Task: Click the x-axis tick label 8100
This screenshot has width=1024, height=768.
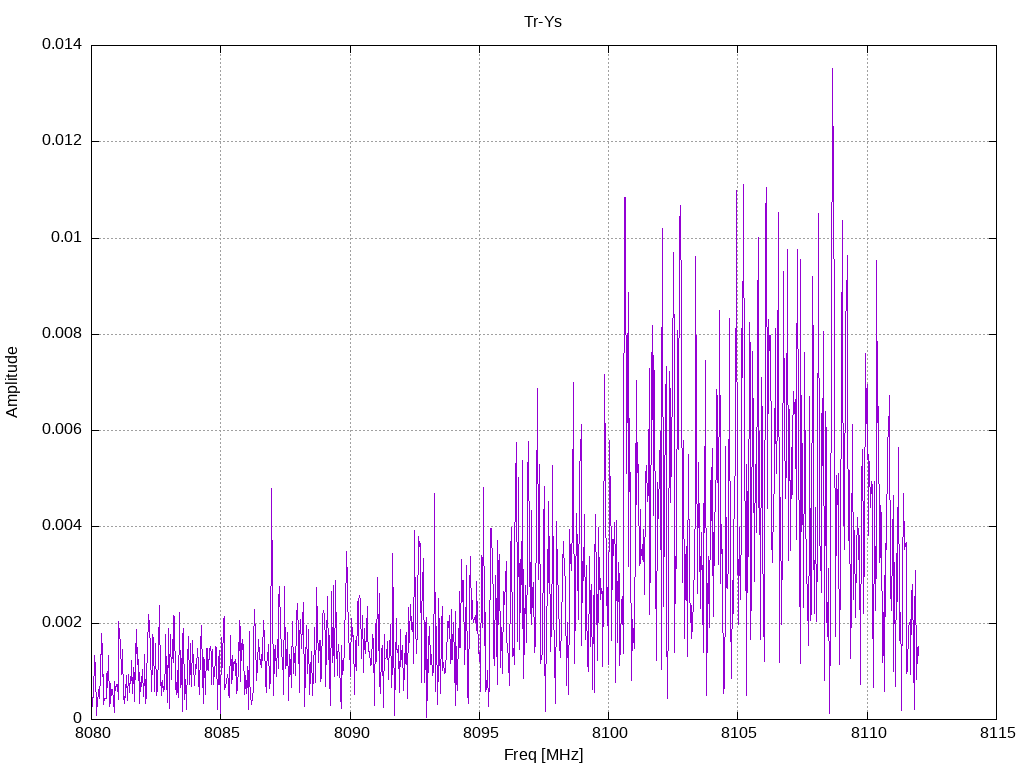Action: click(609, 733)
